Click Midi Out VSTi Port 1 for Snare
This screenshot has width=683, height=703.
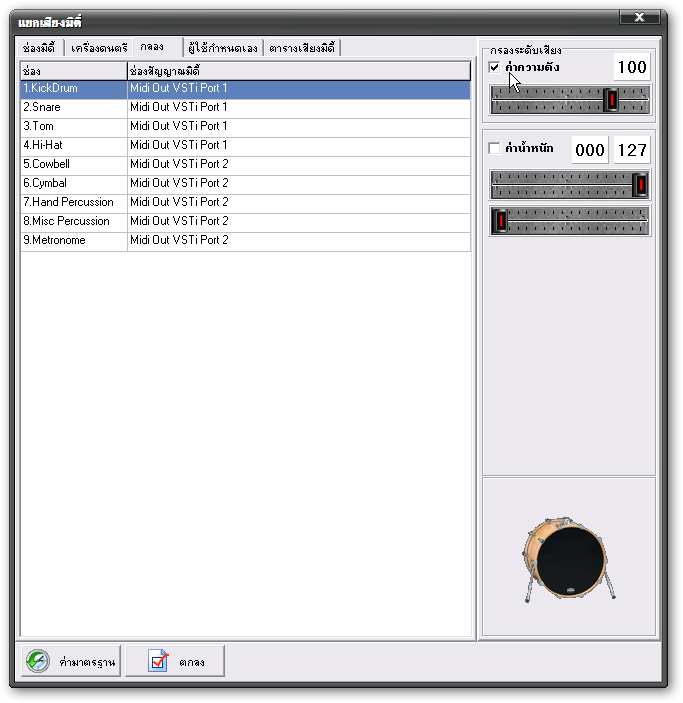(178, 107)
